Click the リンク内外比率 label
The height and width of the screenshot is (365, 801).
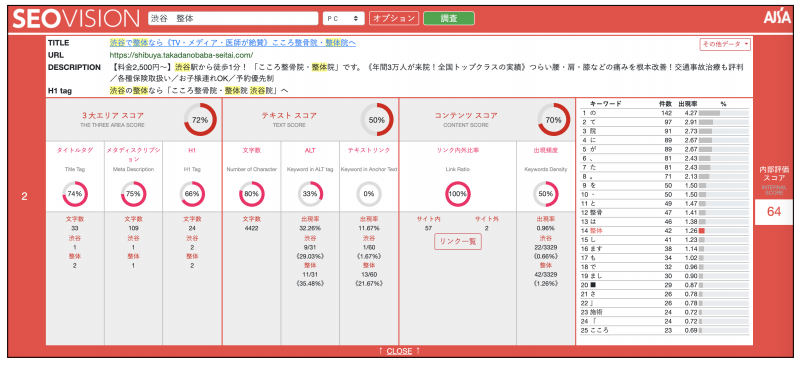458,150
